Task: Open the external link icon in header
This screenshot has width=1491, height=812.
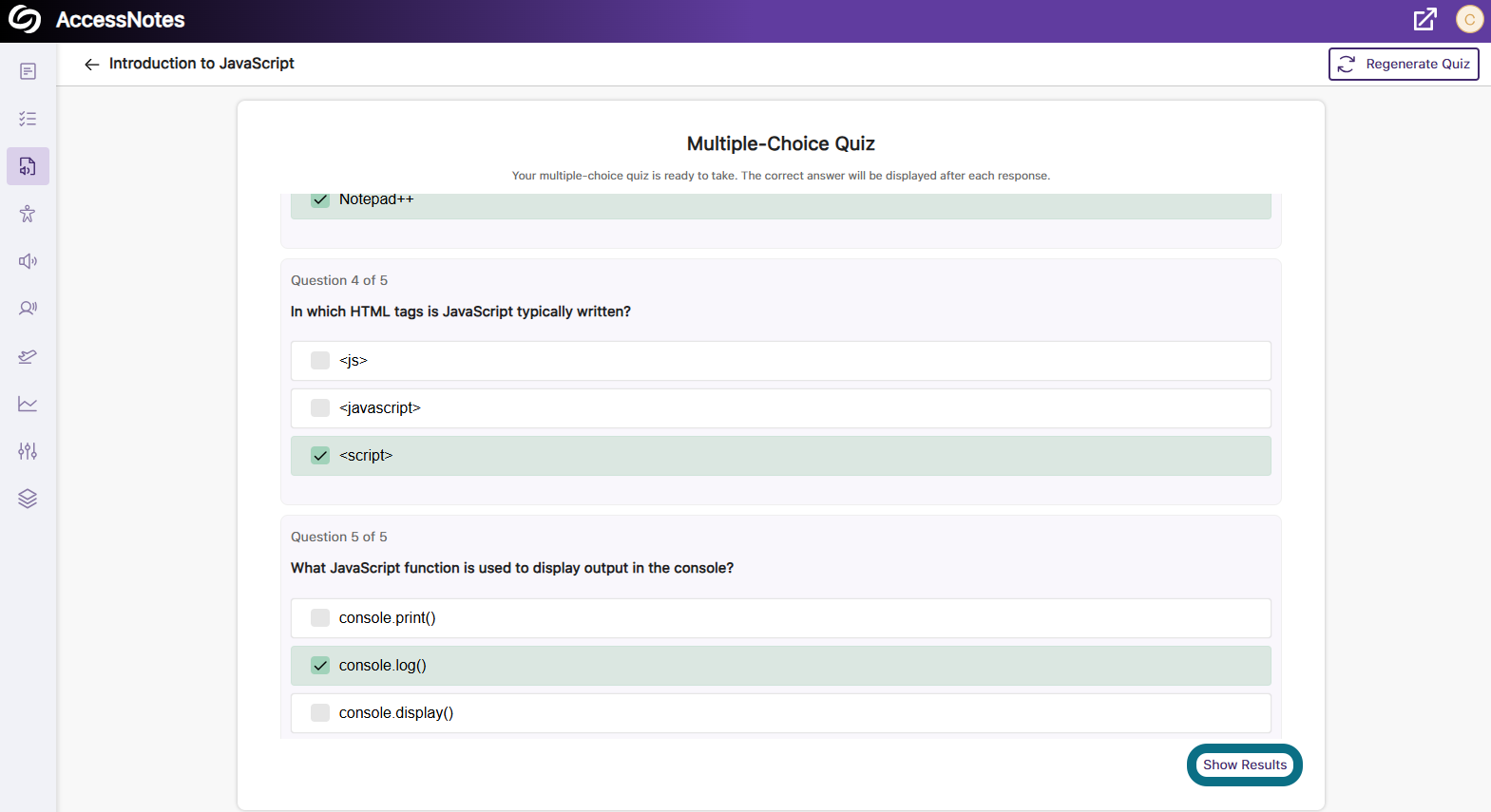Action: click(1424, 19)
